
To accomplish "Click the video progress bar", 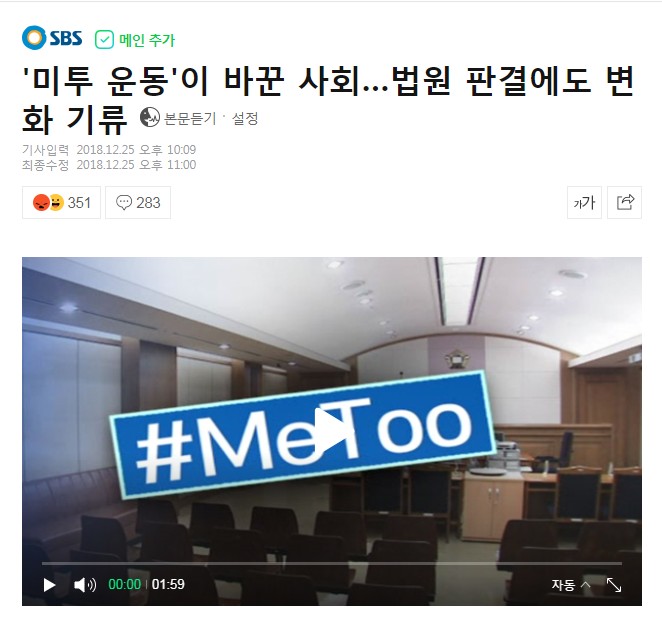I will pos(331,563).
